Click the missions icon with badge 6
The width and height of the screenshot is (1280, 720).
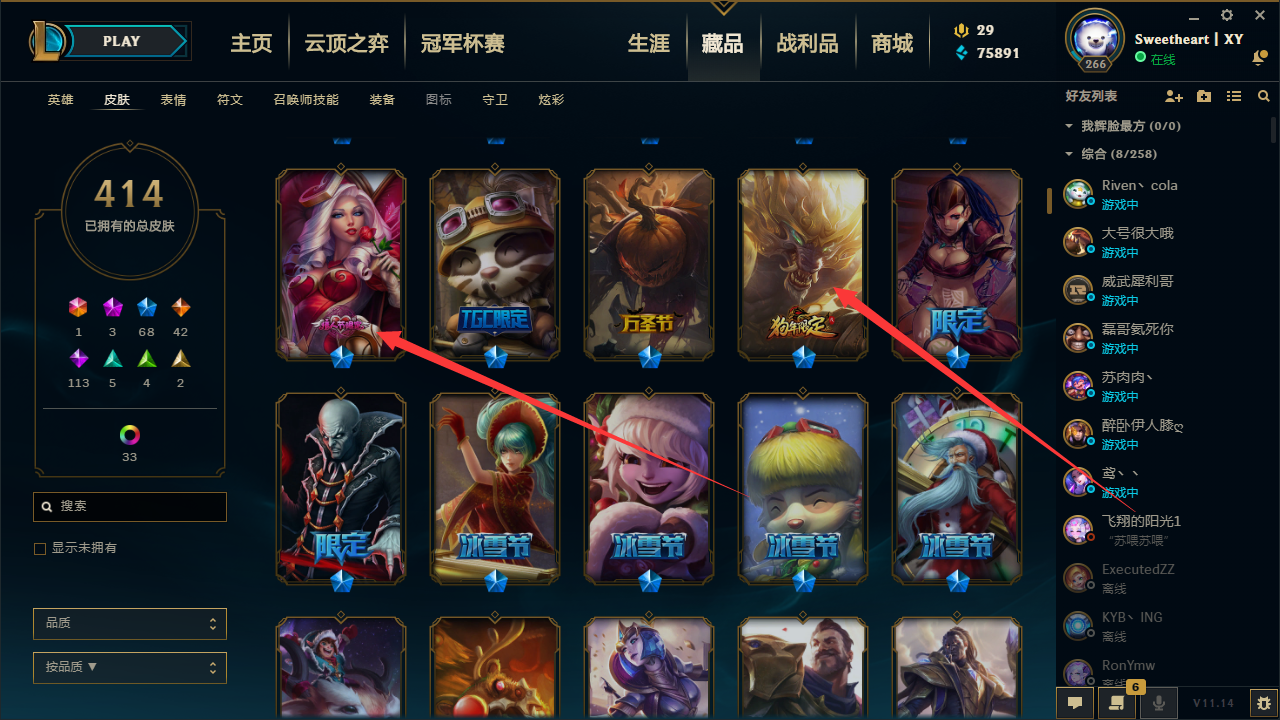pos(1117,703)
